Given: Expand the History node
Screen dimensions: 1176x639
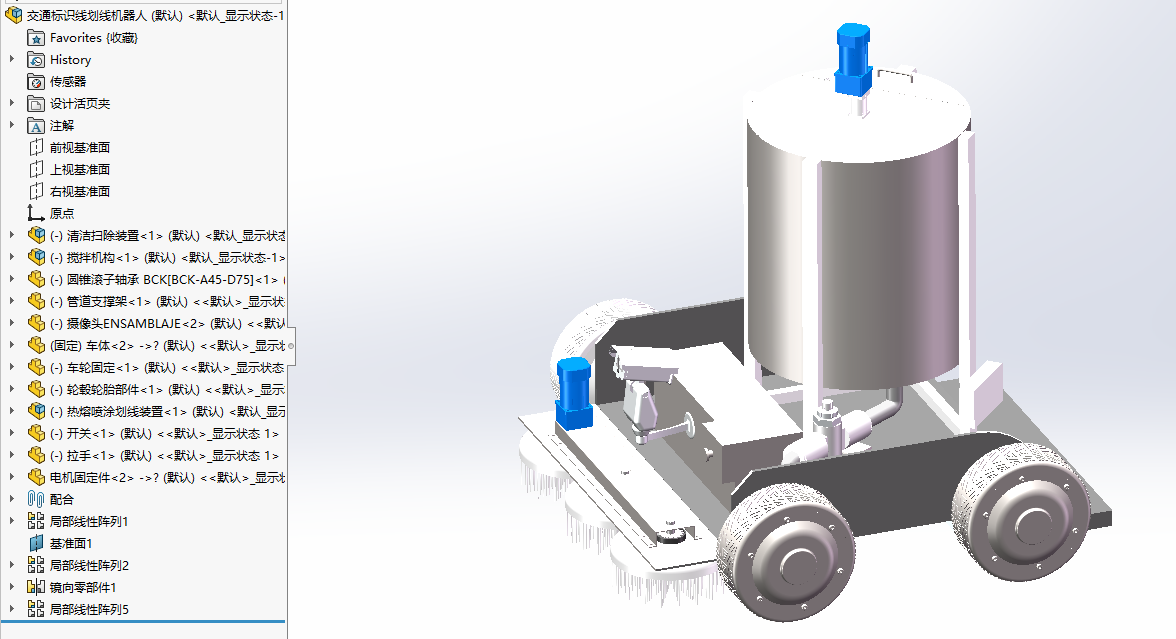Looking at the screenshot, I should tap(11, 58).
